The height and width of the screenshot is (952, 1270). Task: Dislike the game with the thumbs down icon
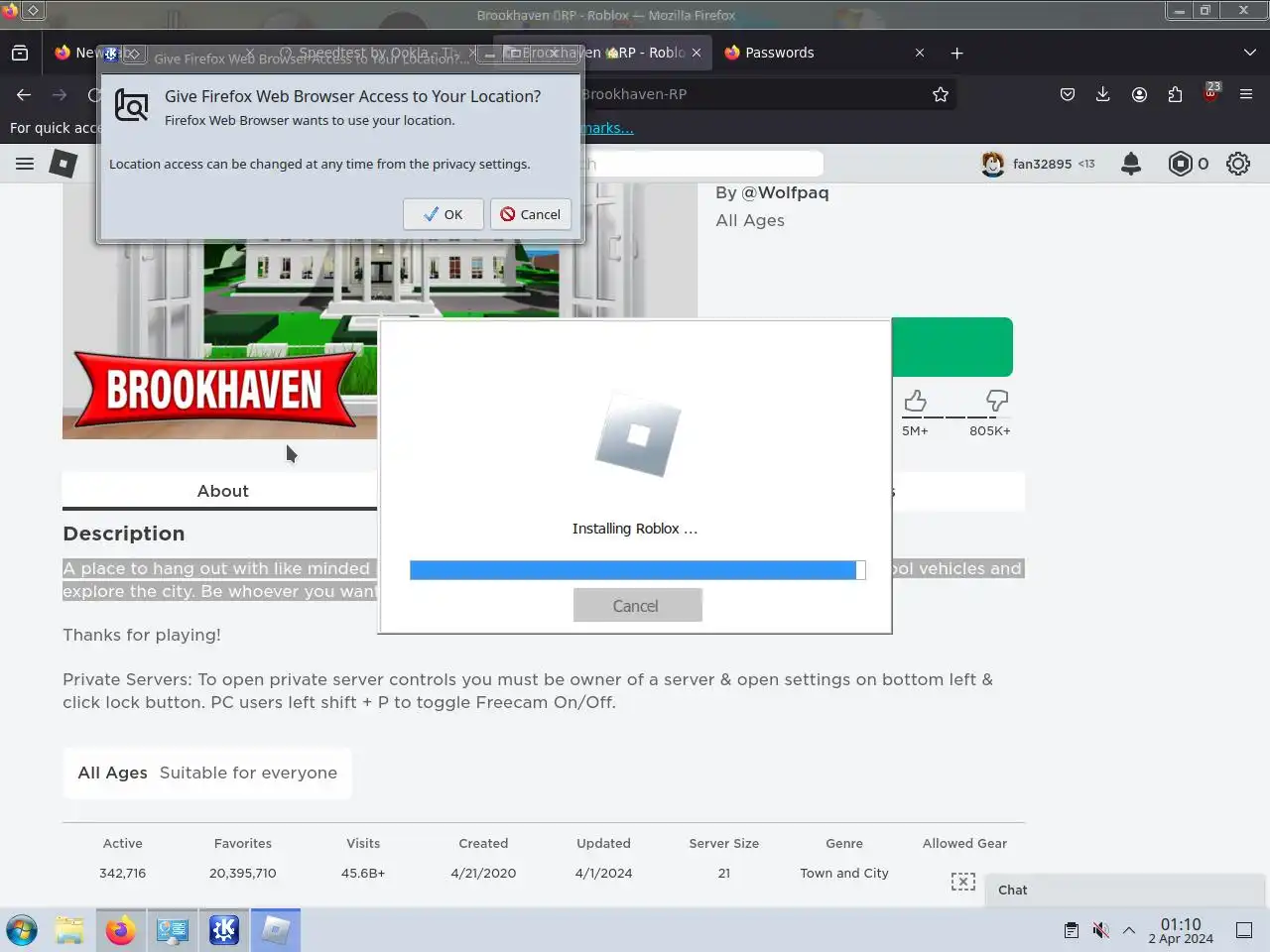(x=996, y=401)
